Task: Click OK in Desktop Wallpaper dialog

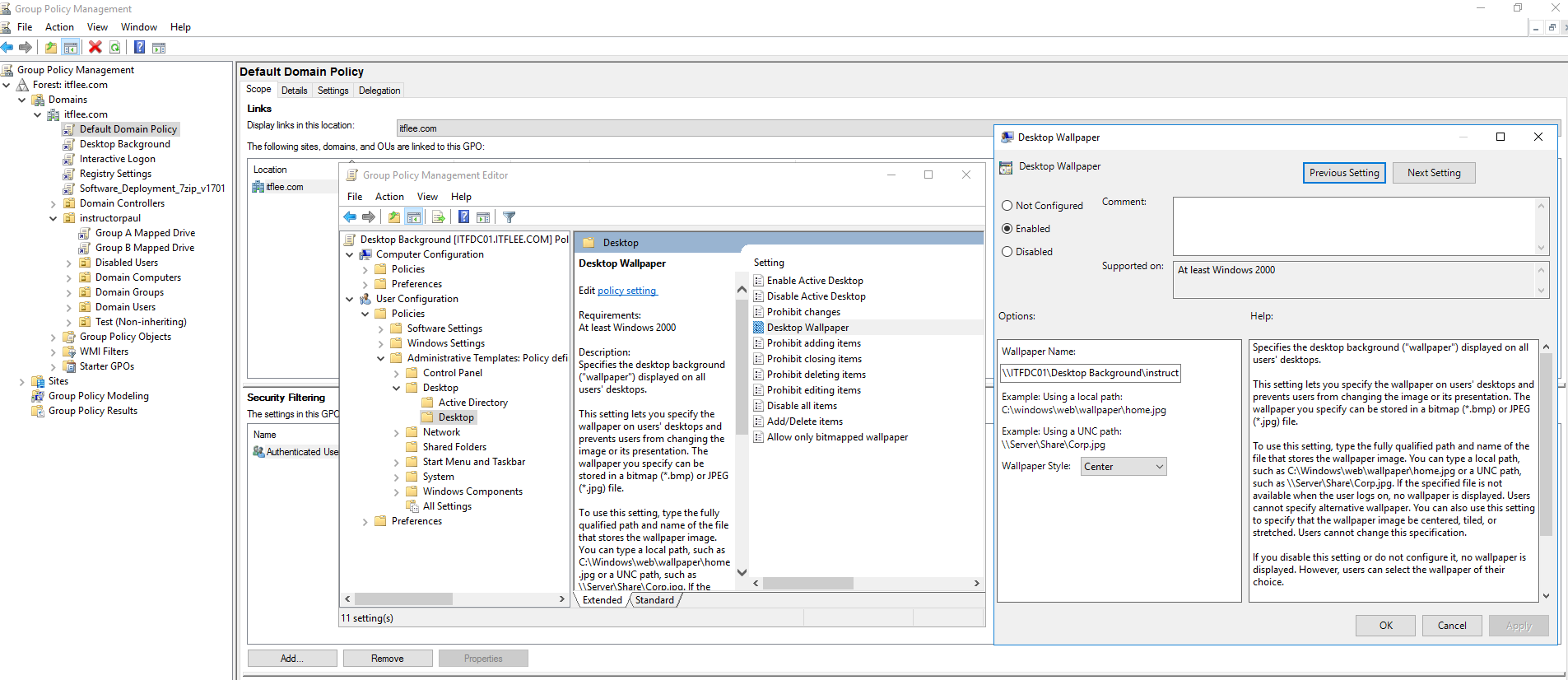Action: tap(1386, 626)
